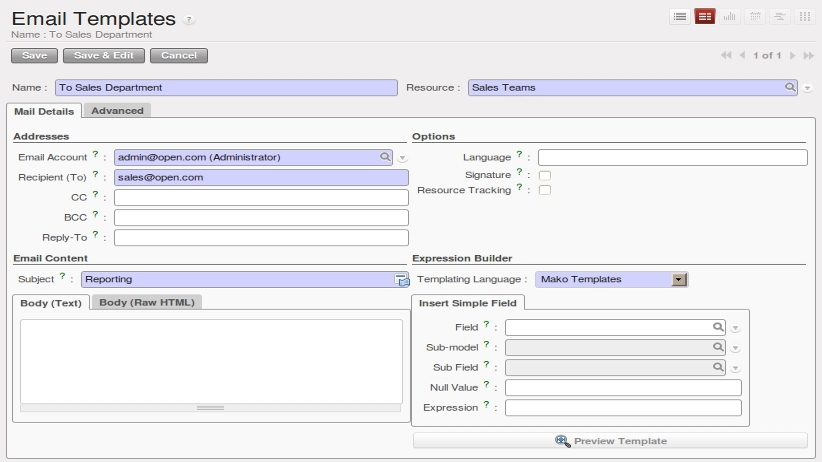Open the graph view icon
The height and width of the screenshot is (462, 822).
[730, 17]
